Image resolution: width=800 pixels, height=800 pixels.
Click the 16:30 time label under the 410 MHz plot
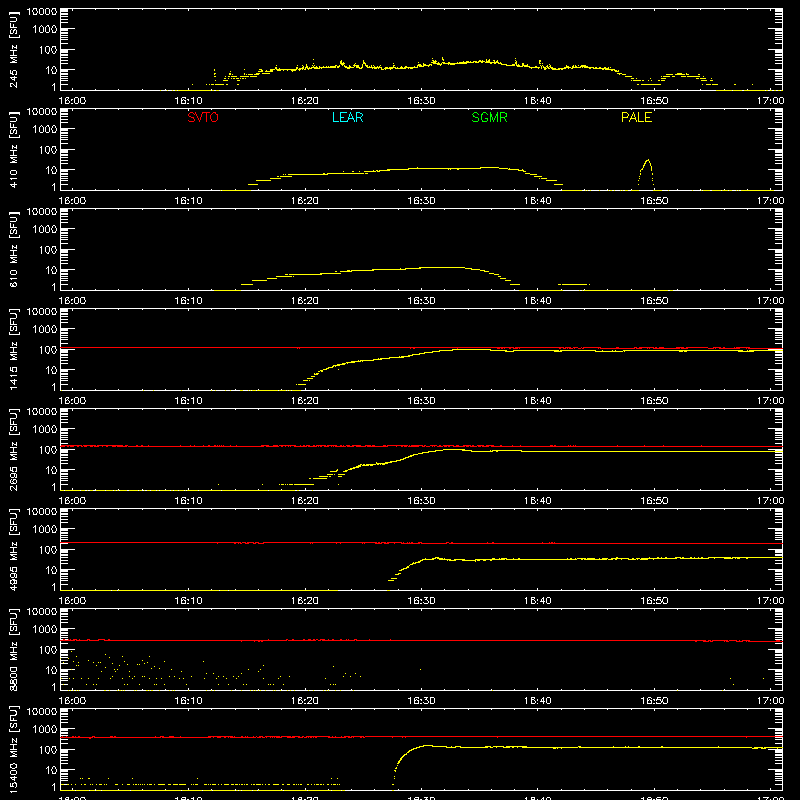pyautogui.click(x=421, y=201)
